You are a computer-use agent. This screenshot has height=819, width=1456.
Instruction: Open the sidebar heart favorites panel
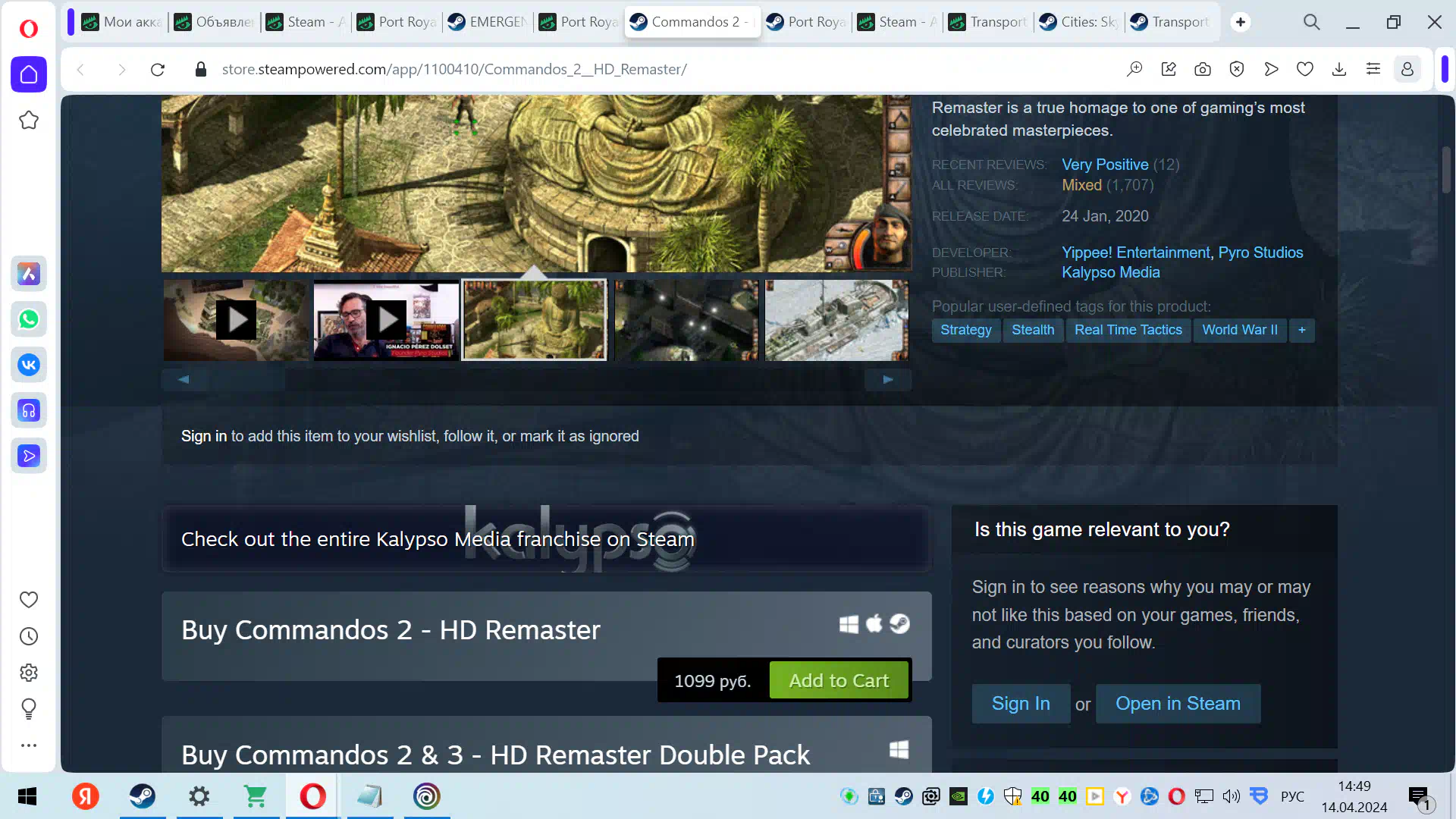[29, 600]
